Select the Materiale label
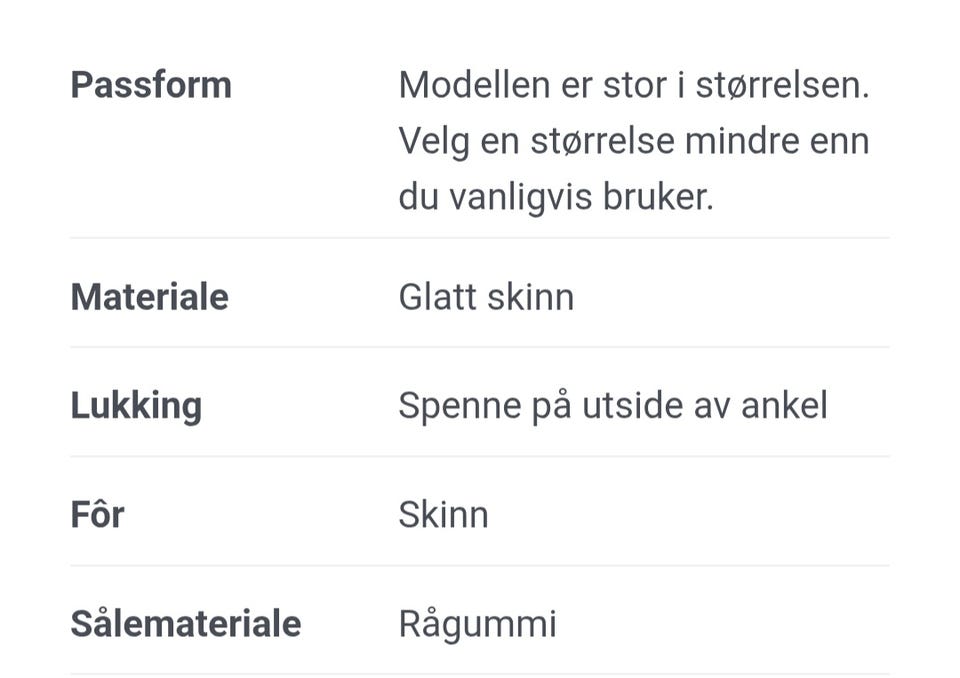The image size is (960, 678). point(149,297)
